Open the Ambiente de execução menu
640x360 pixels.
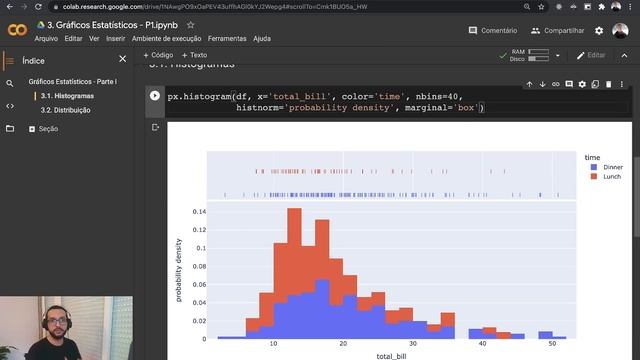click(167, 38)
